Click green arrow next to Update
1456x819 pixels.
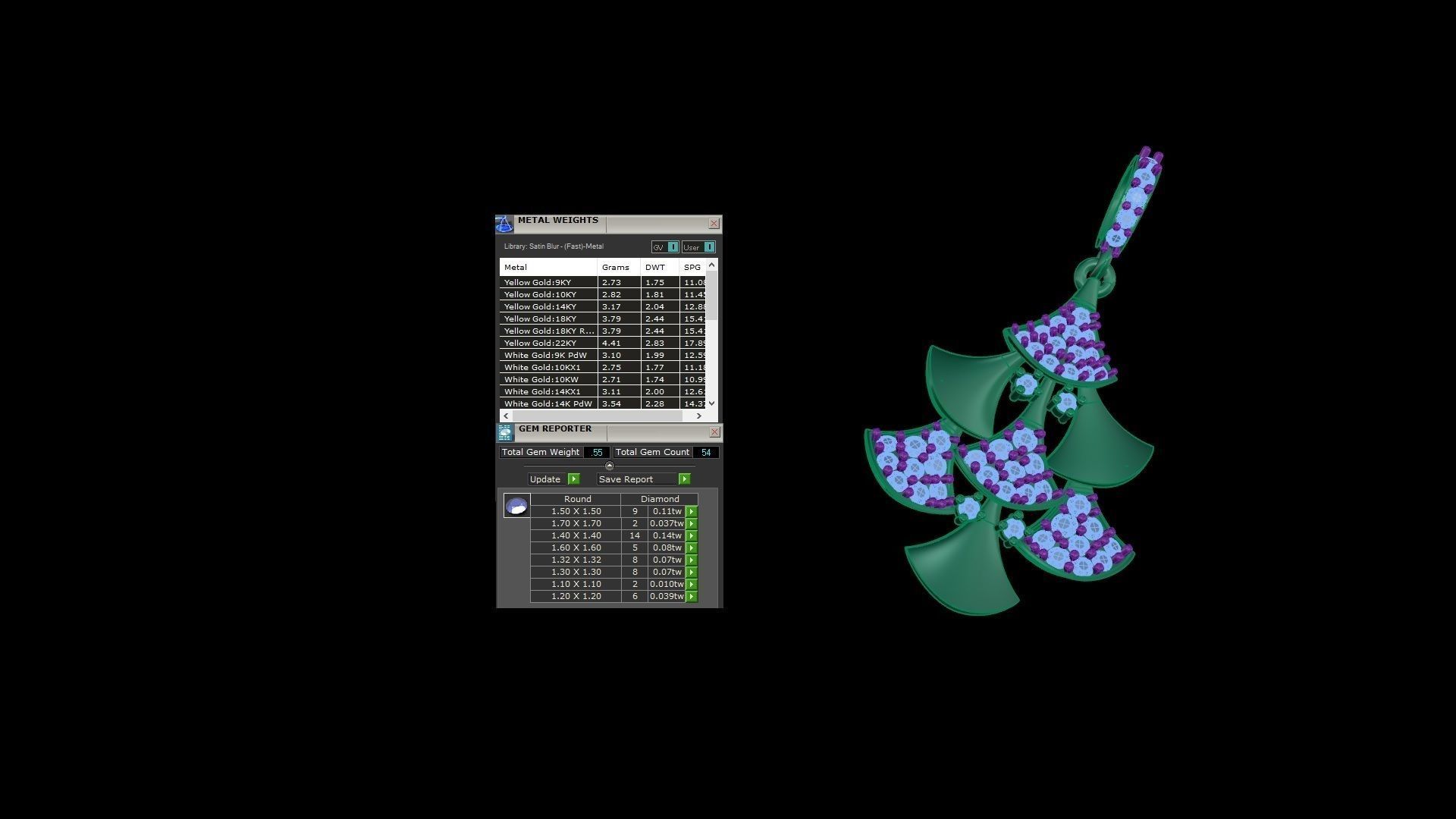(573, 479)
